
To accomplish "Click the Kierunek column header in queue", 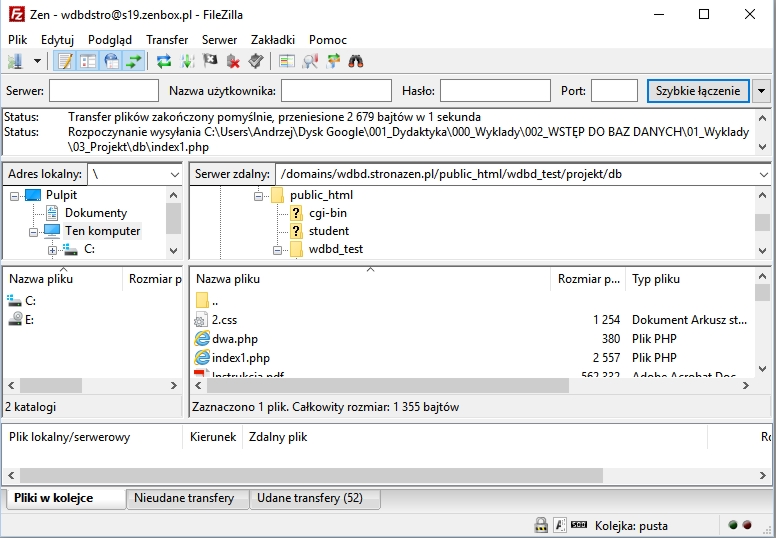I will pyautogui.click(x=213, y=437).
